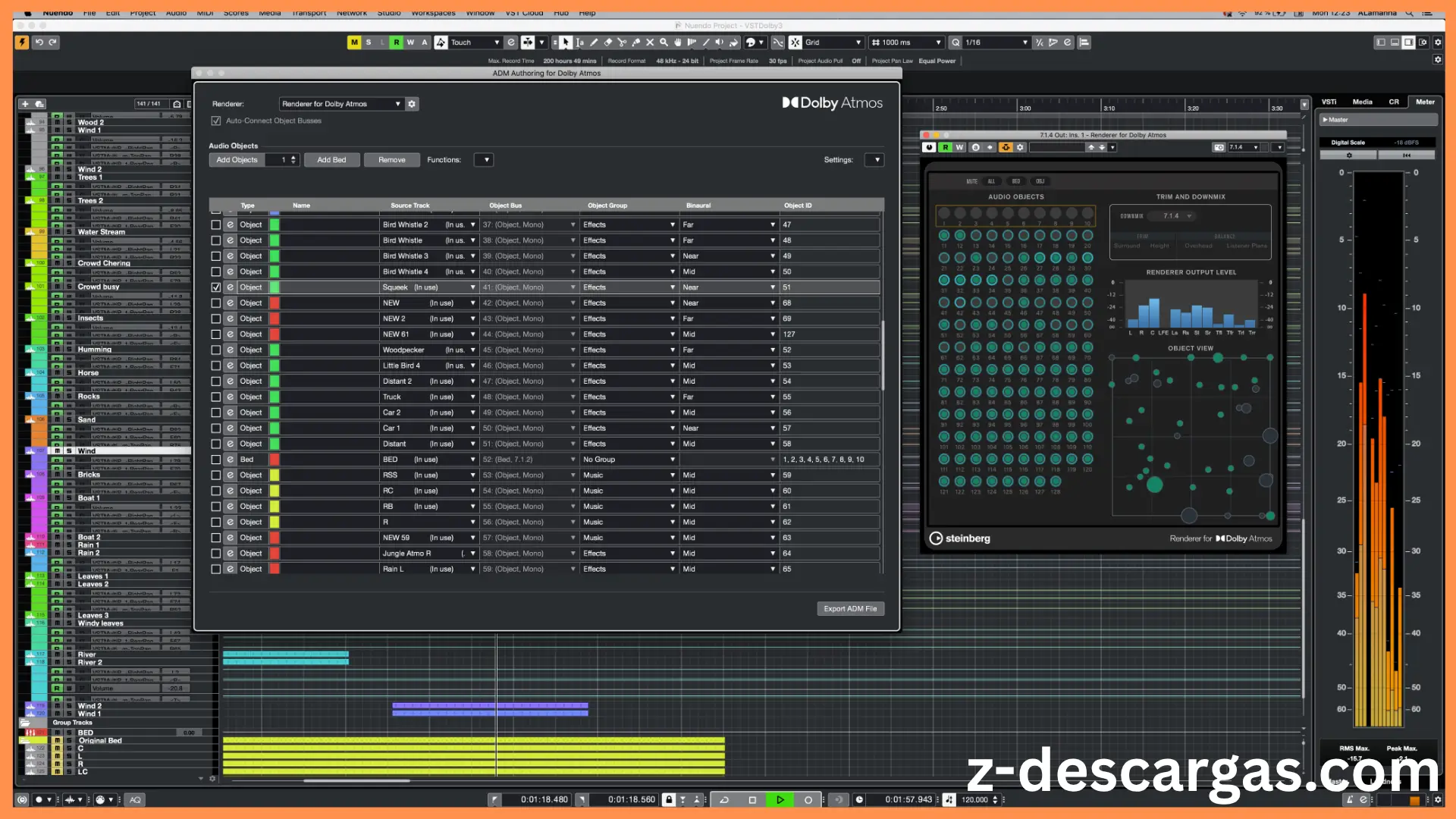The image size is (1456, 819).
Task: Open the Settings dropdown in ADM Authoring
Action: click(x=874, y=160)
